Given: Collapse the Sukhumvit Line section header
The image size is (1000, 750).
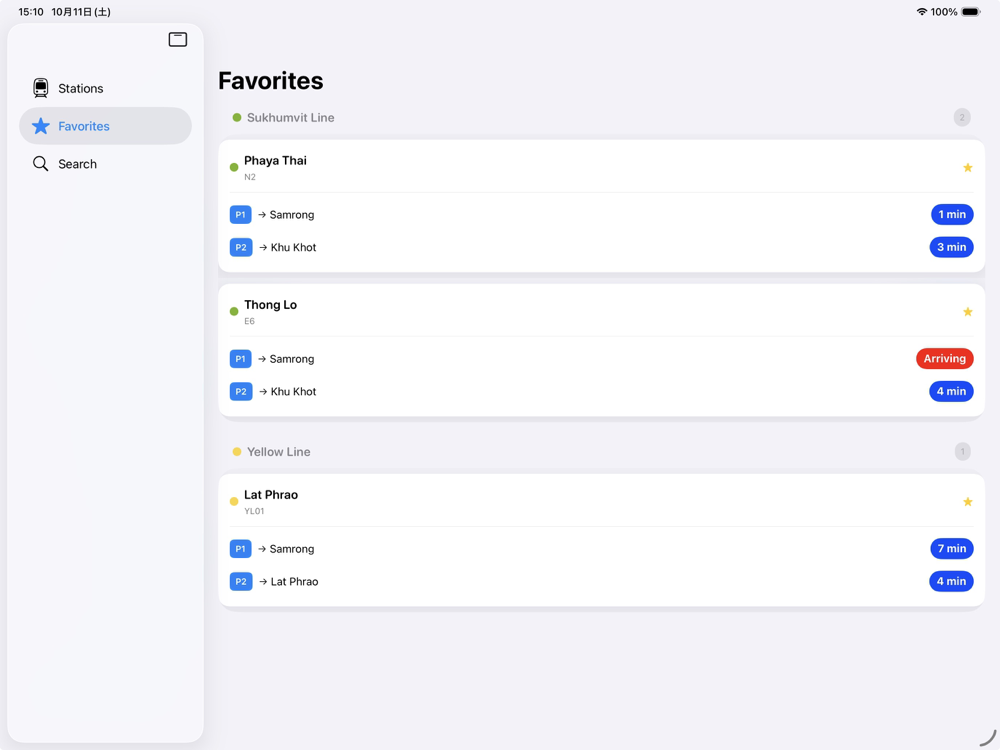Looking at the screenshot, I should 290,118.
